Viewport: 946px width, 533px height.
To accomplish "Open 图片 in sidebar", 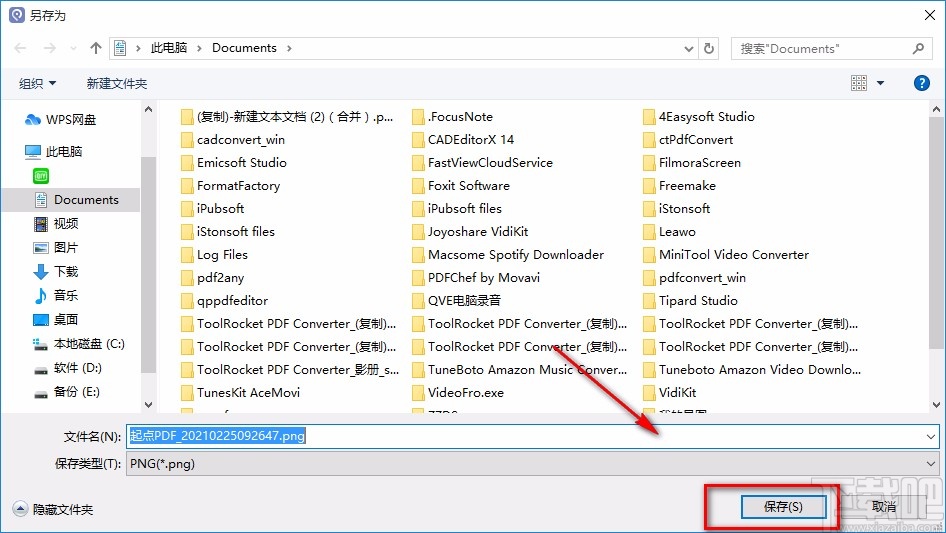I will (x=56, y=247).
